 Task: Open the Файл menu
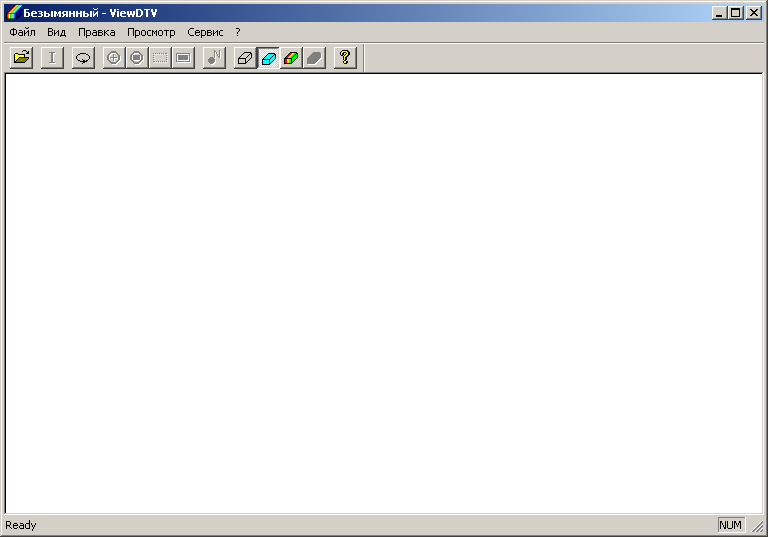[x=23, y=32]
